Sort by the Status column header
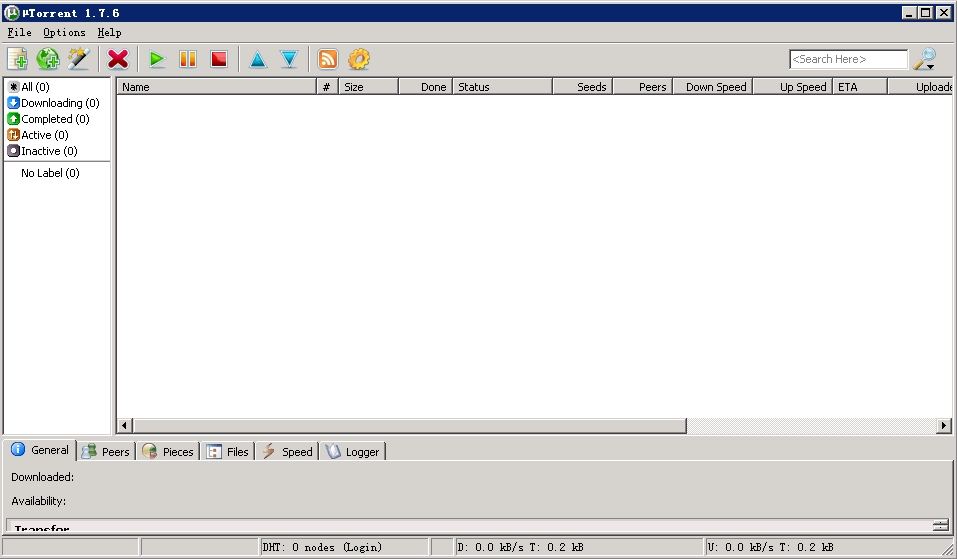 502,87
